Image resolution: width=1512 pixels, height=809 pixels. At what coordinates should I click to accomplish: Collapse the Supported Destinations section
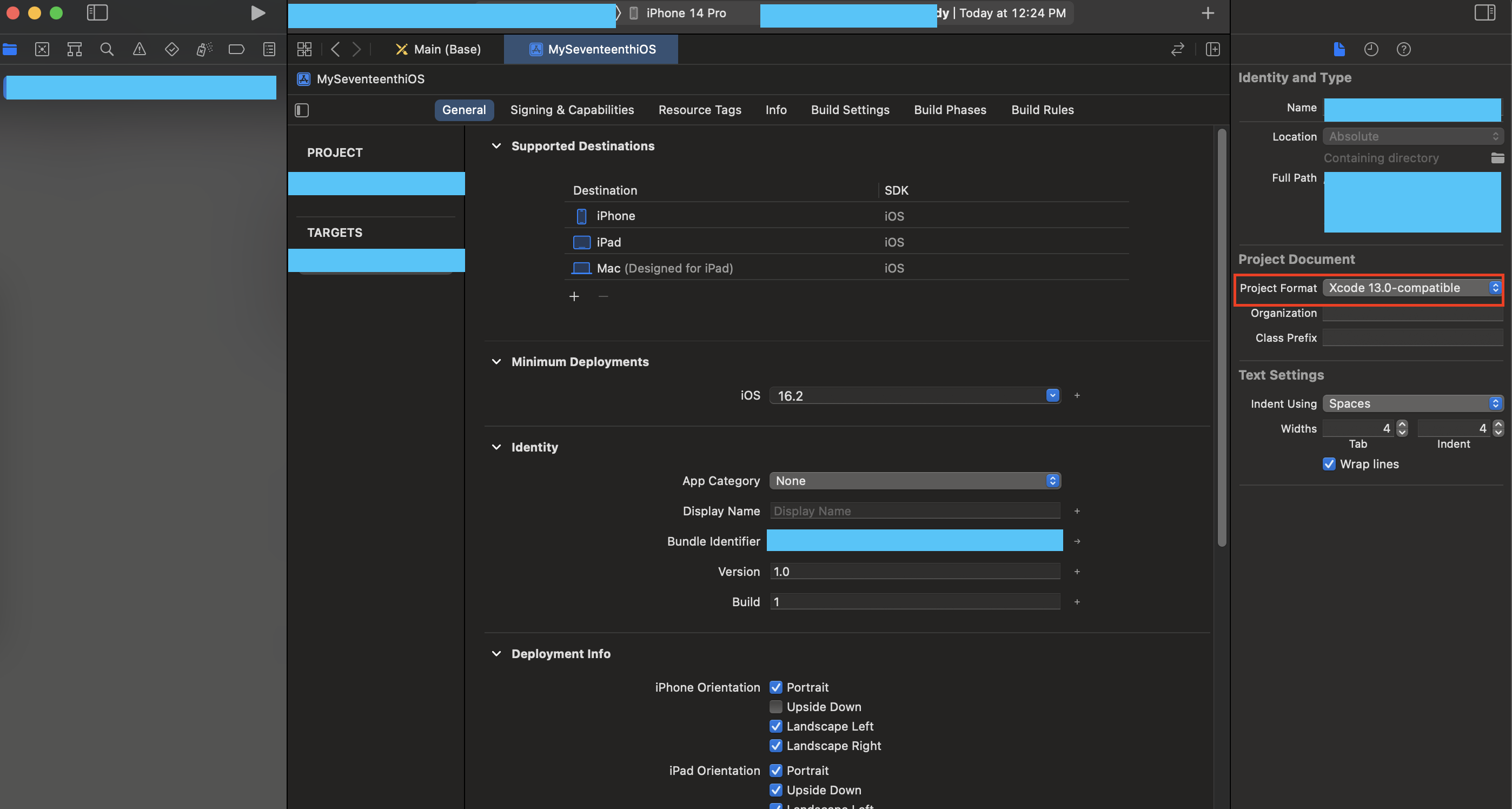[x=496, y=145]
